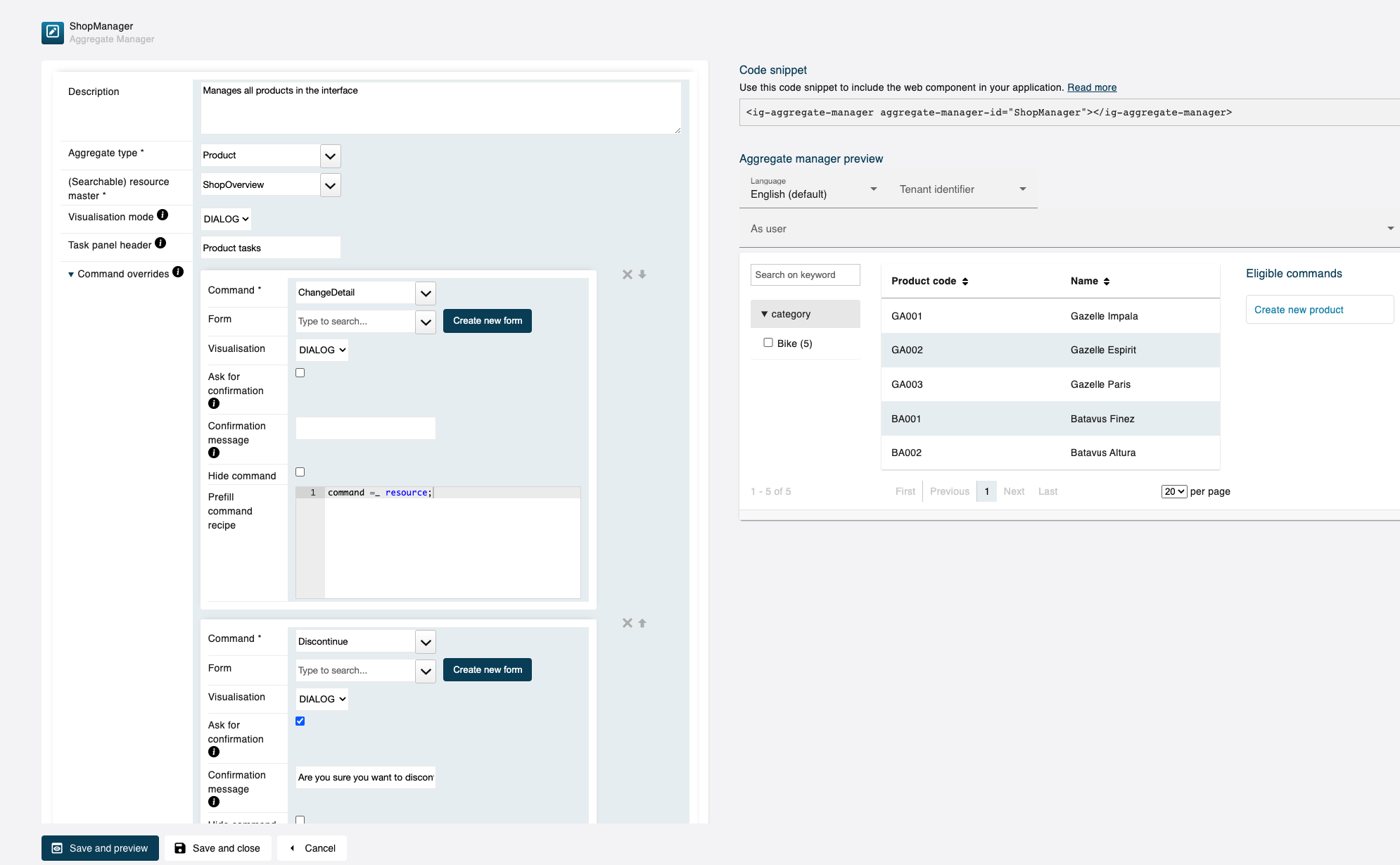This screenshot has height=865, width=1400.
Task: Remove the ChangeDetail command override
Action: point(627,274)
